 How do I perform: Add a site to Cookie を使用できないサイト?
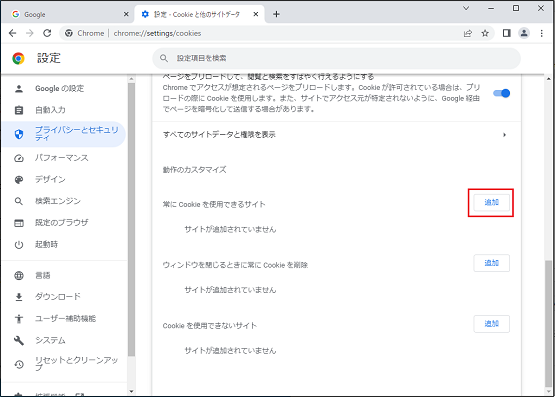(x=491, y=324)
